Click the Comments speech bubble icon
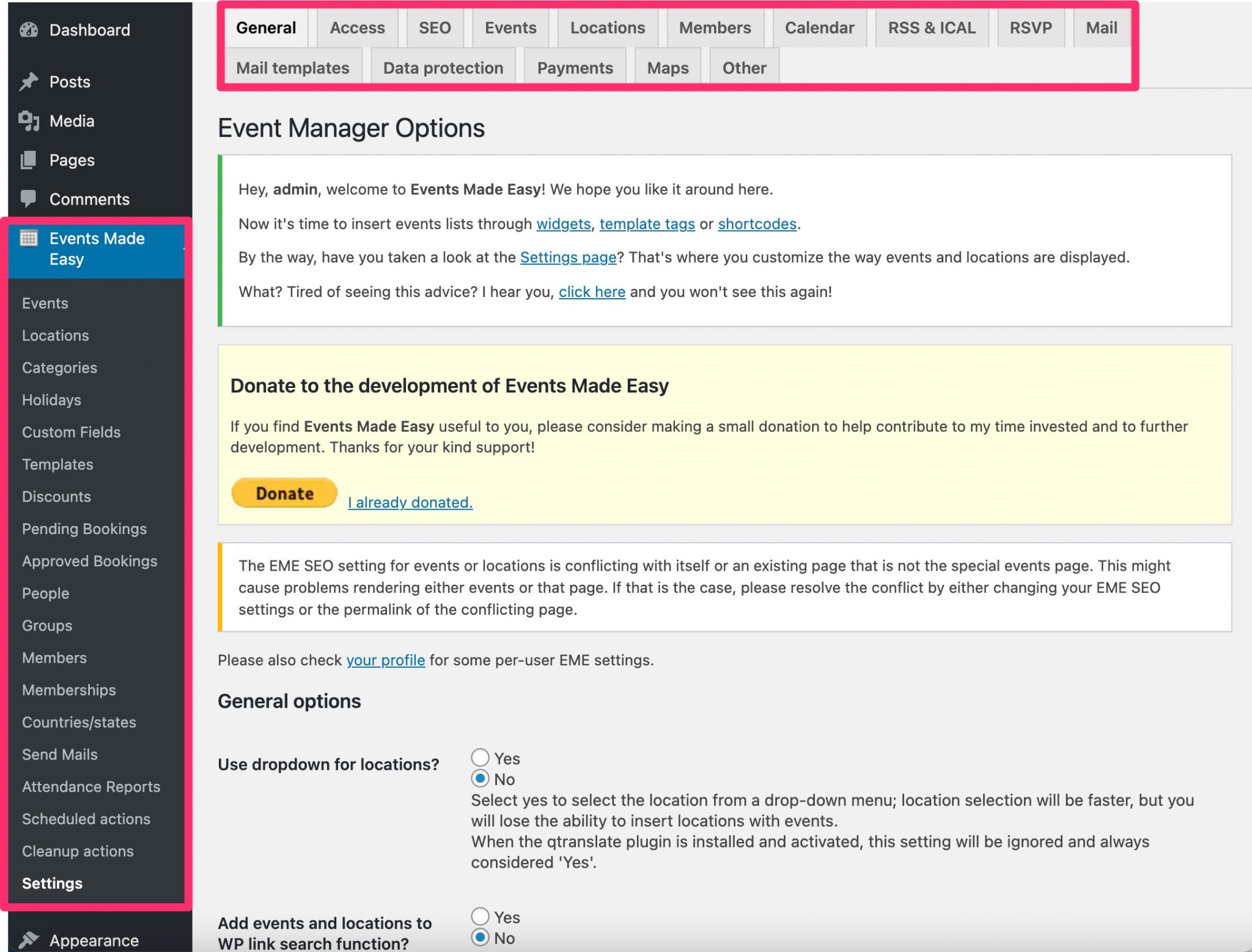This screenshot has height=952, width=1252. [29, 199]
